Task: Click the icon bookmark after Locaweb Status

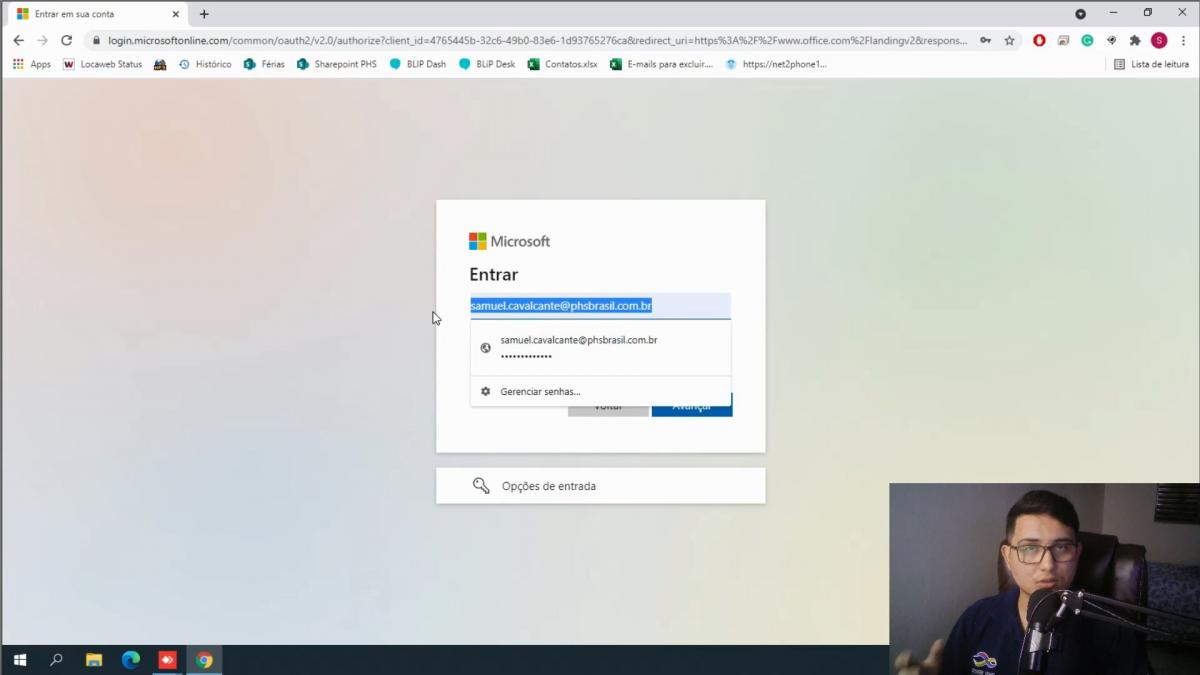Action: [x=160, y=64]
